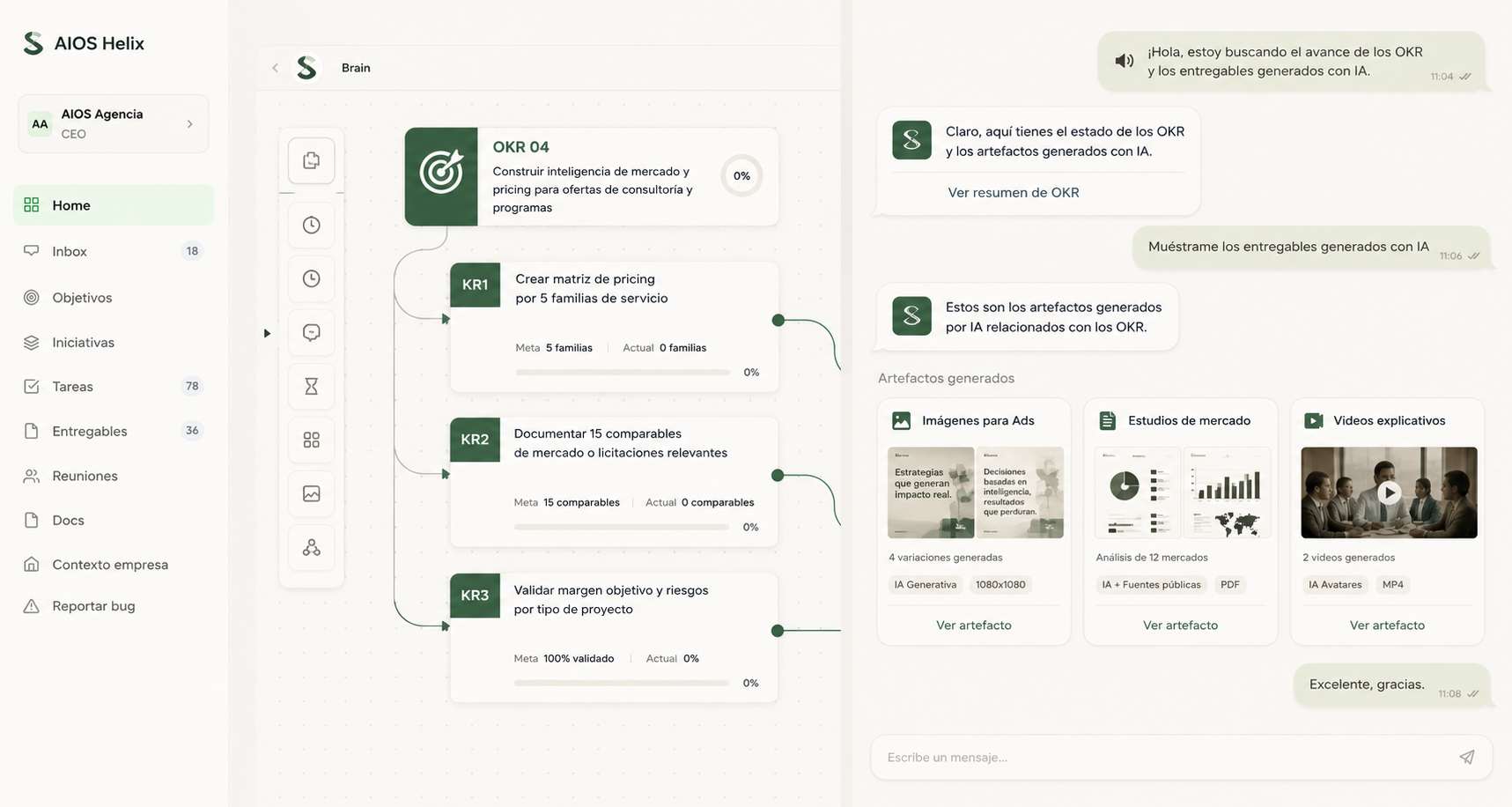
Task: Click the copy documents tool icon
Action: (312, 160)
